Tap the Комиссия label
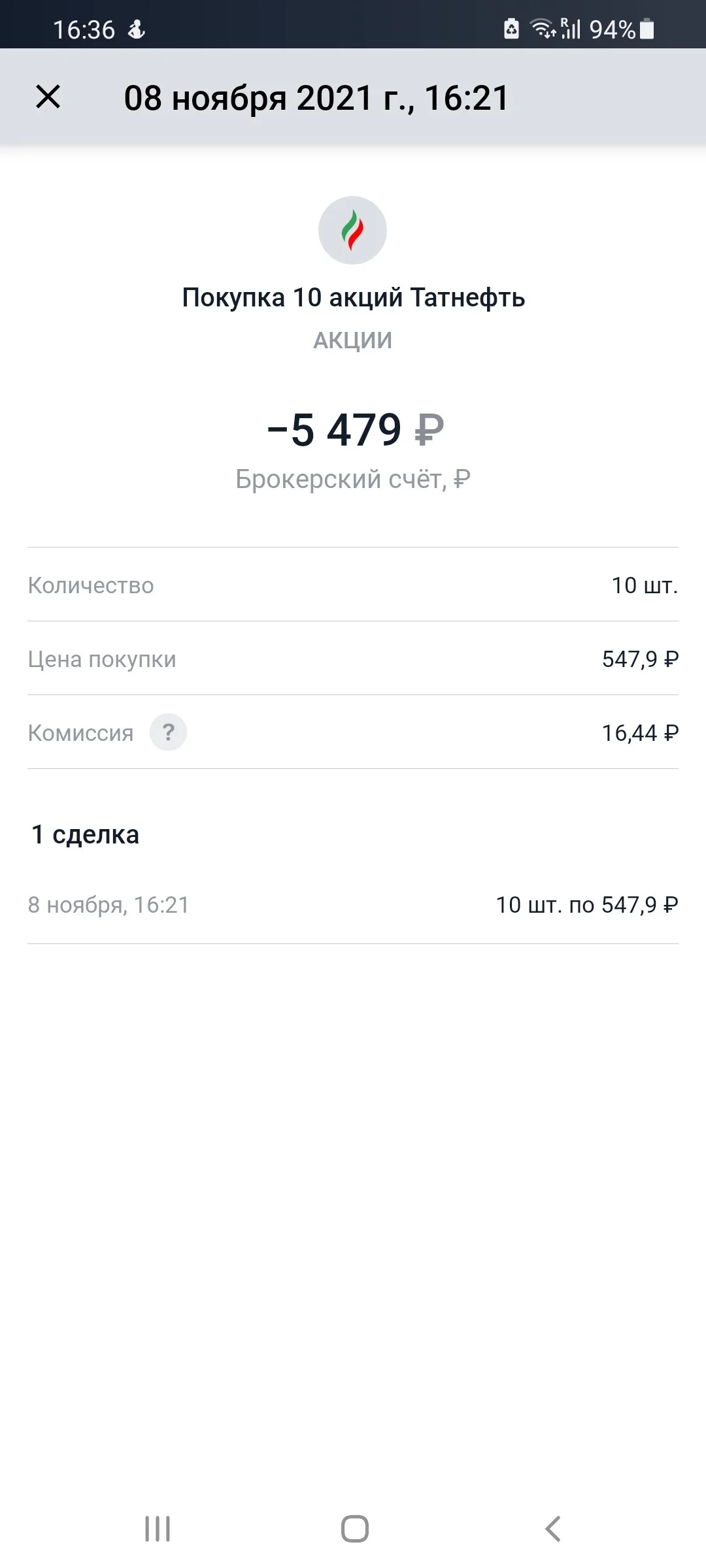Screen dimensions: 706x1568 [80, 733]
